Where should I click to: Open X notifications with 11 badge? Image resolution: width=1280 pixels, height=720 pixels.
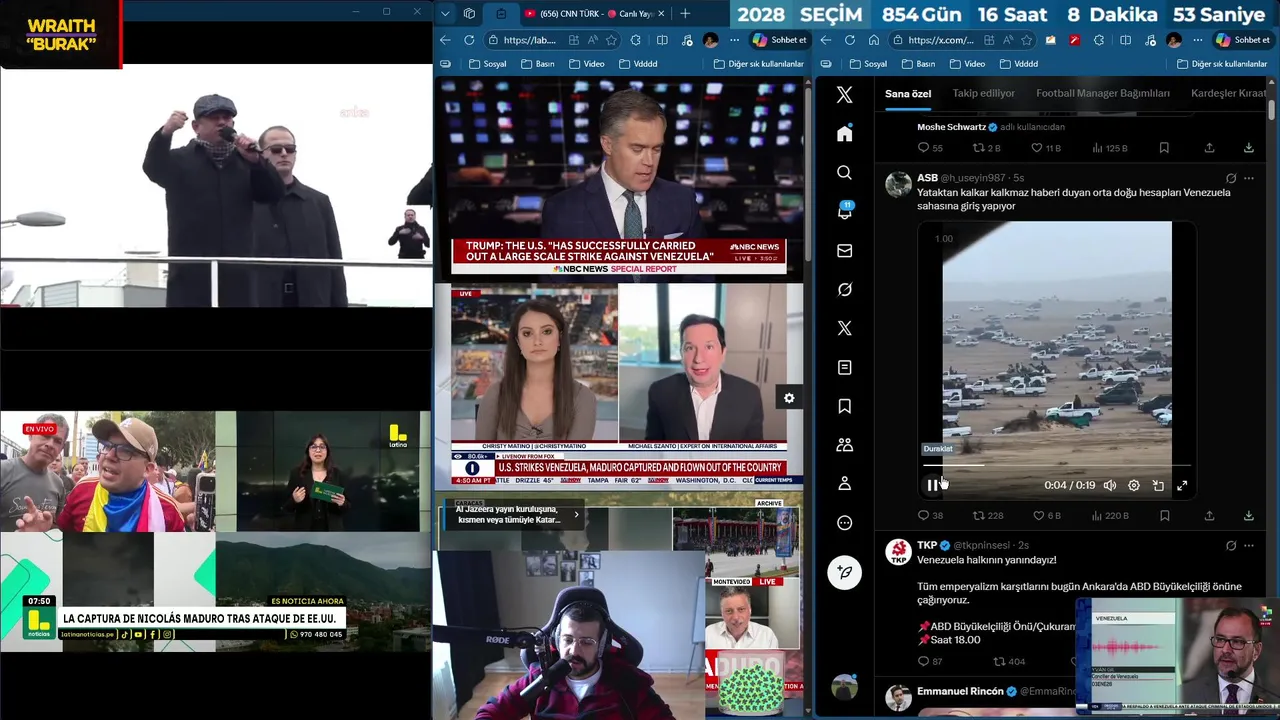pyautogui.click(x=845, y=211)
